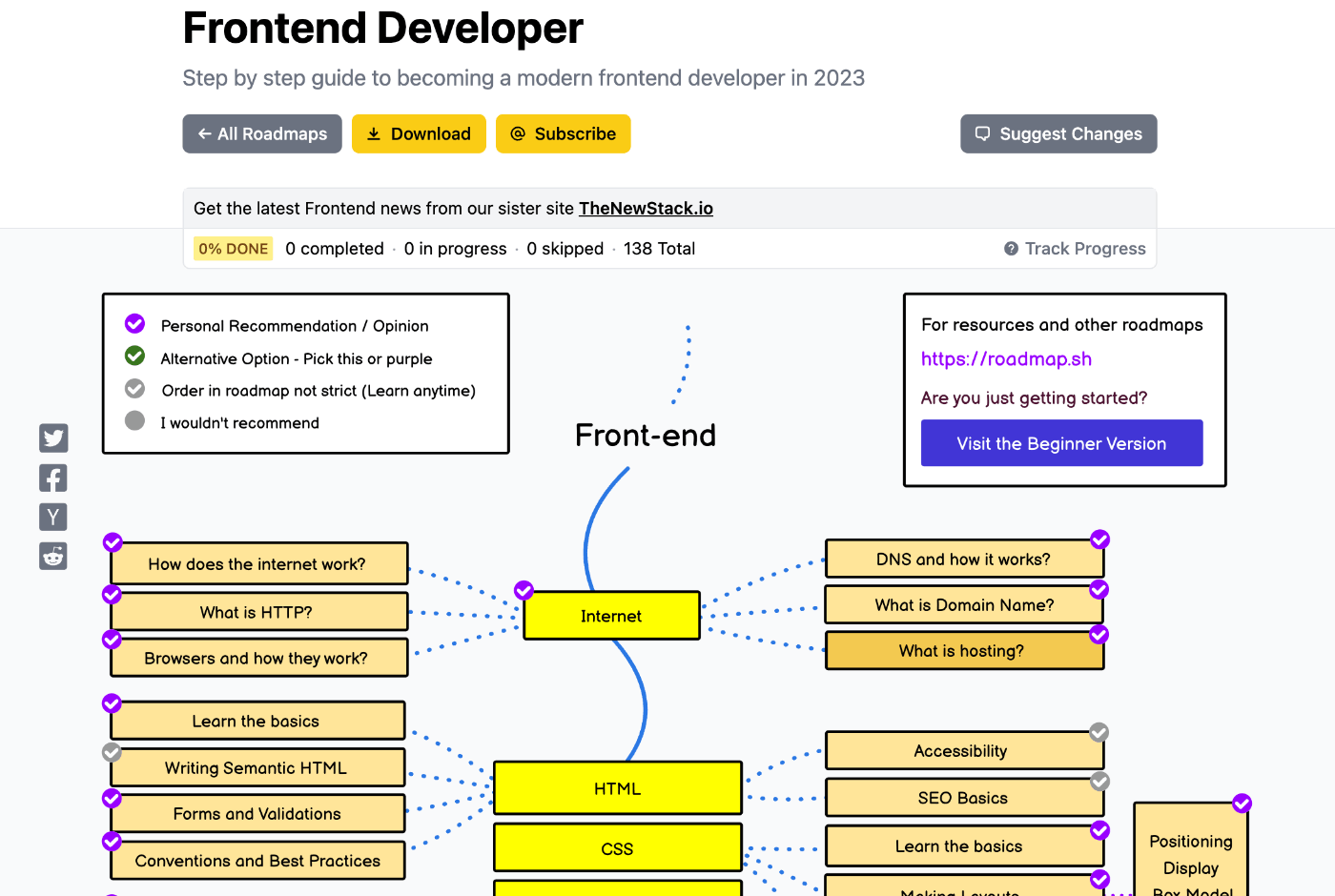The width and height of the screenshot is (1335, 896).
Task: Click '0 skipped' status text
Action: click(565, 249)
